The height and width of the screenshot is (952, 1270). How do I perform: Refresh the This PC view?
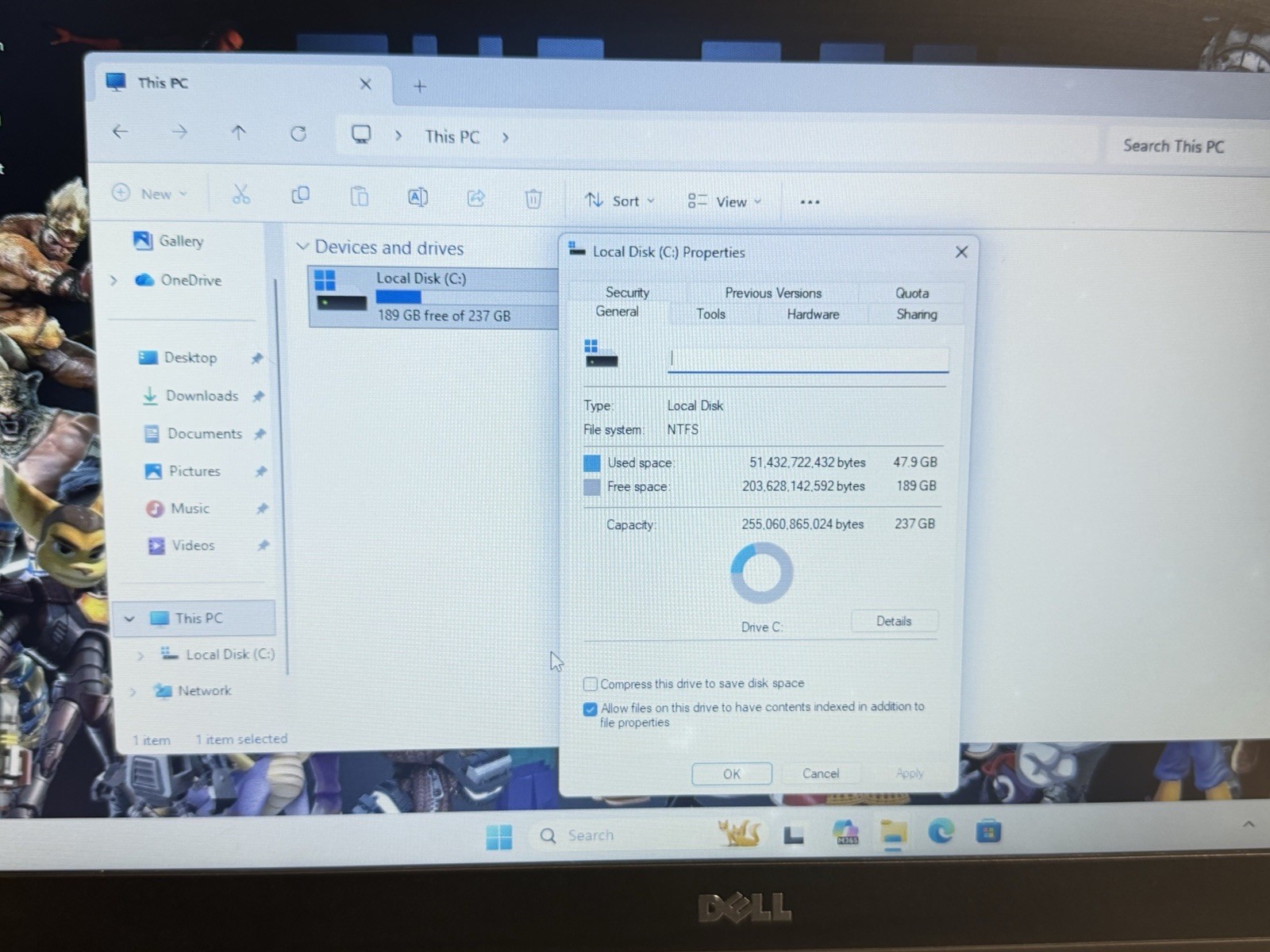point(298,134)
